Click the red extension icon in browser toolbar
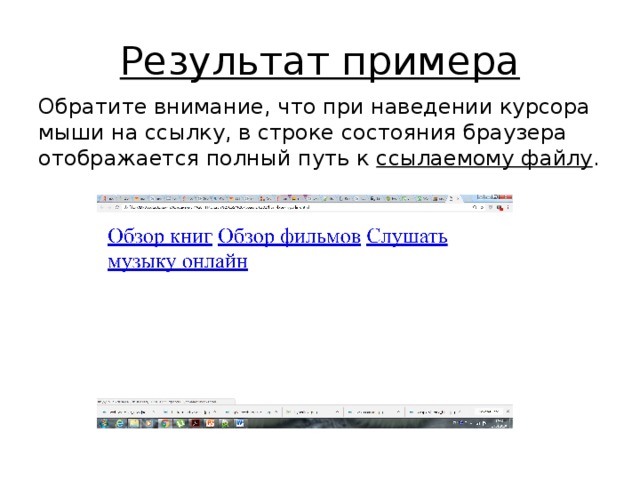Image resolution: width=640 pixels, height=480 pixels. tap(499, 207)
